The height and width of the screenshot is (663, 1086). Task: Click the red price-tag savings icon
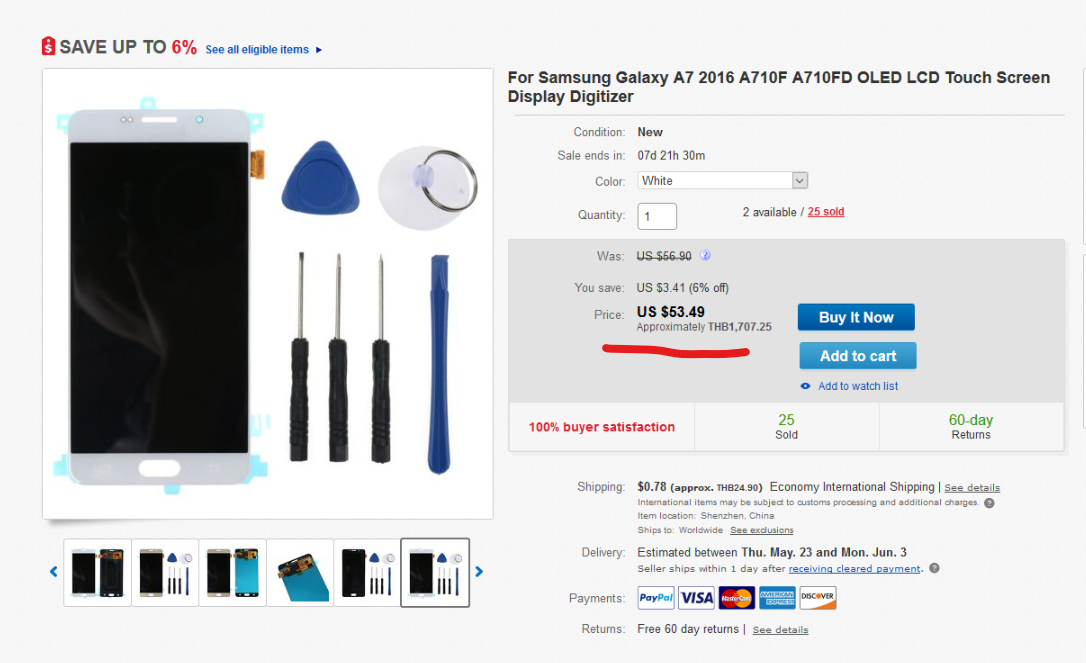pos(47,46)
